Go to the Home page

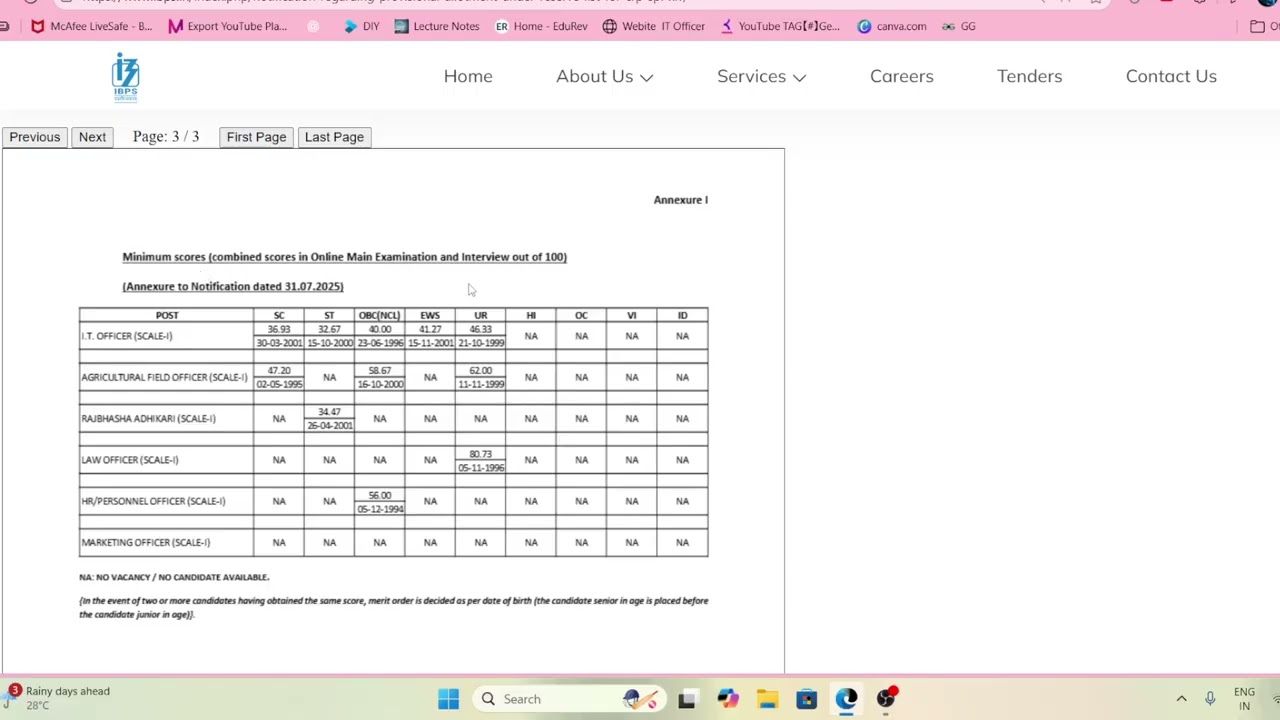[468, 76]
